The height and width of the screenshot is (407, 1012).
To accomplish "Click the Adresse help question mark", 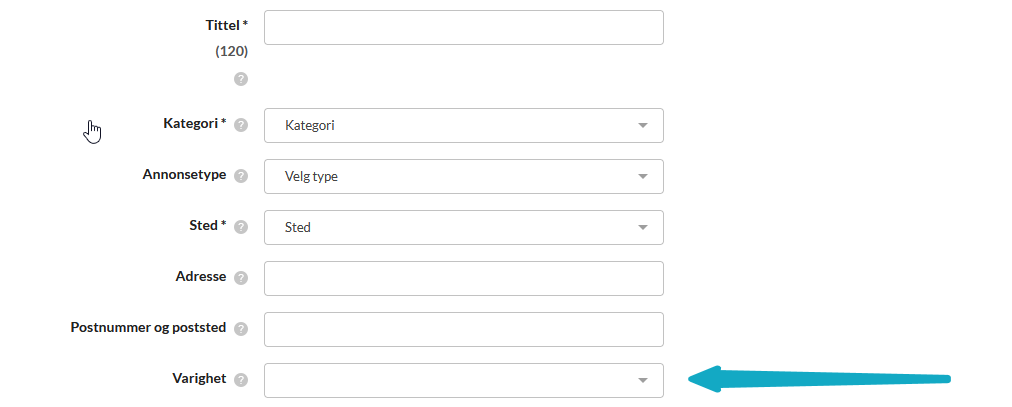I will [241, 278].
